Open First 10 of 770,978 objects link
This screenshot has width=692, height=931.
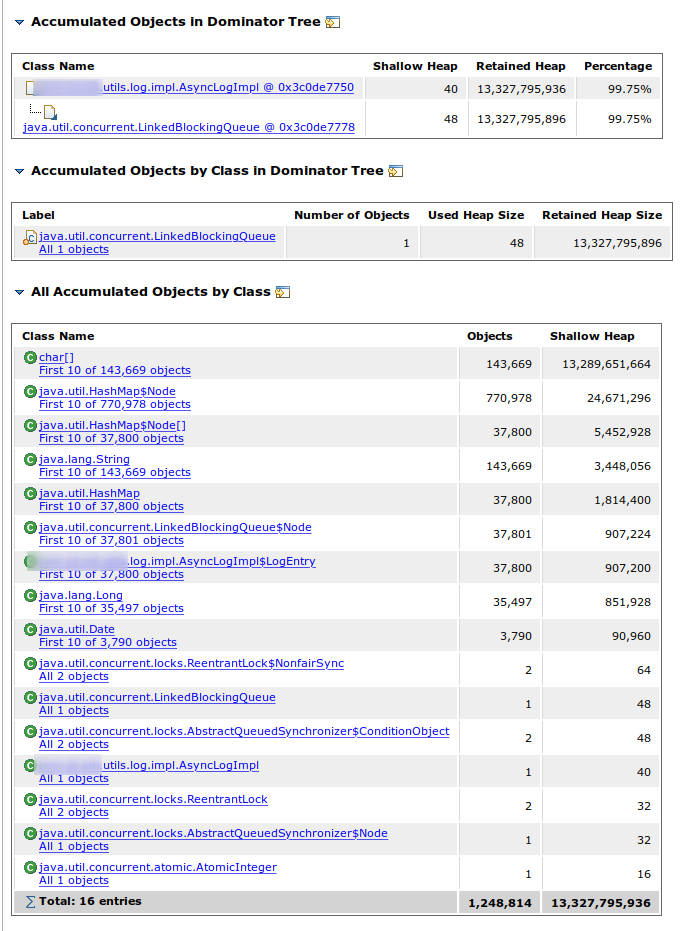tap(115, 404)
